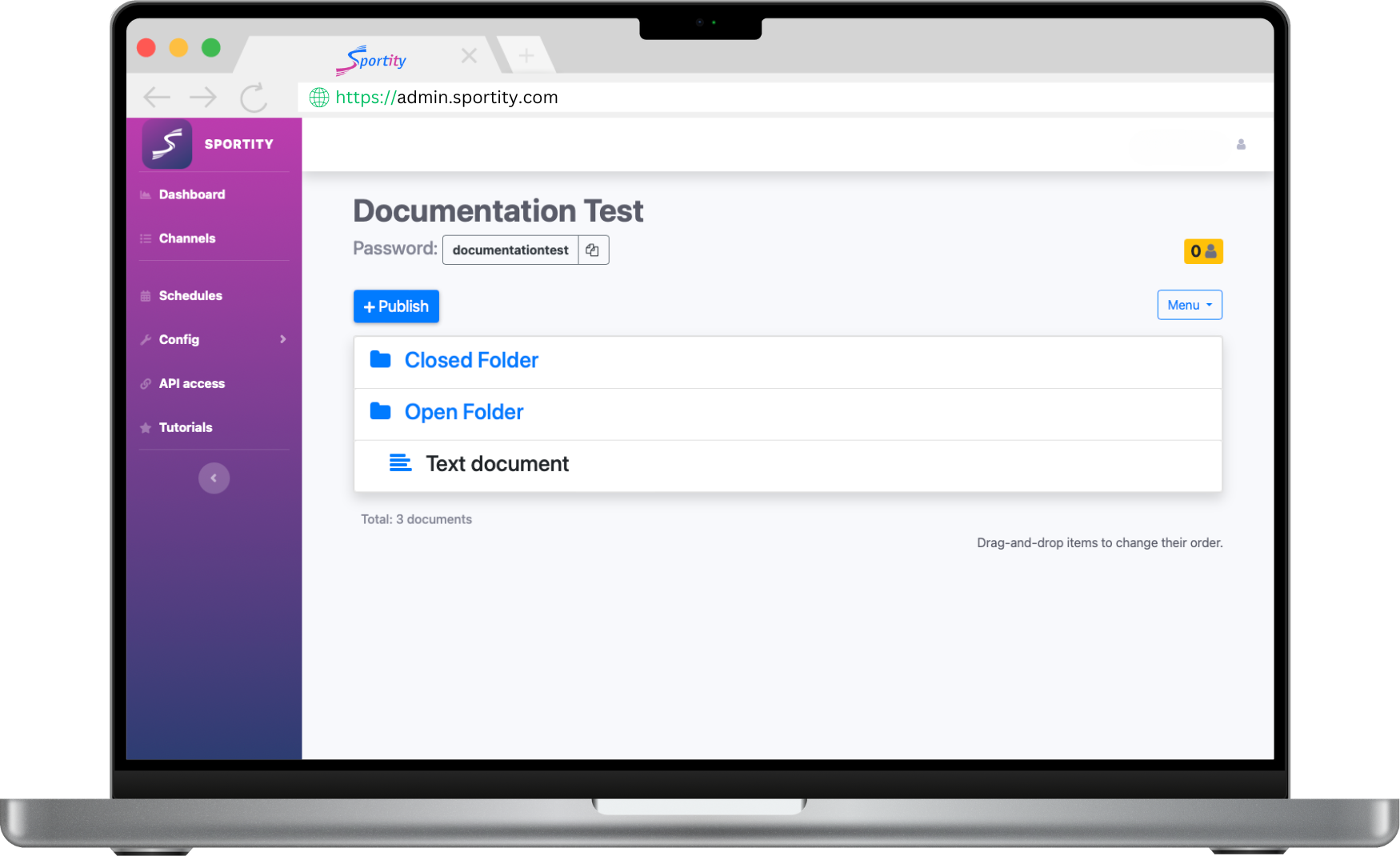Click the Text document lines icon
The image size is (1400, 856).
click(x=399, y=463)
